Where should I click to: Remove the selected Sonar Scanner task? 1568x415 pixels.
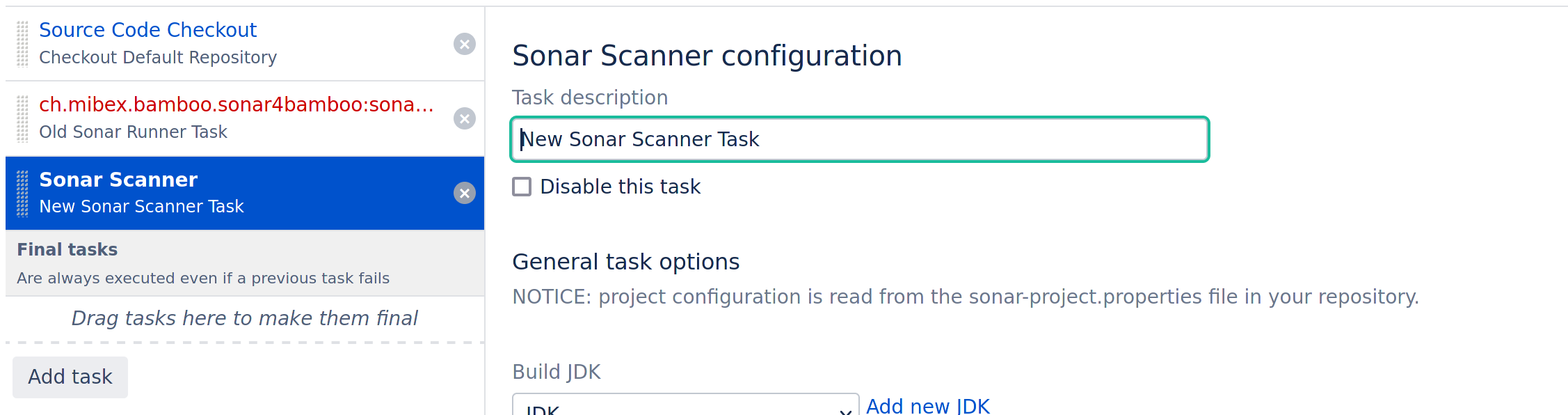464,193
